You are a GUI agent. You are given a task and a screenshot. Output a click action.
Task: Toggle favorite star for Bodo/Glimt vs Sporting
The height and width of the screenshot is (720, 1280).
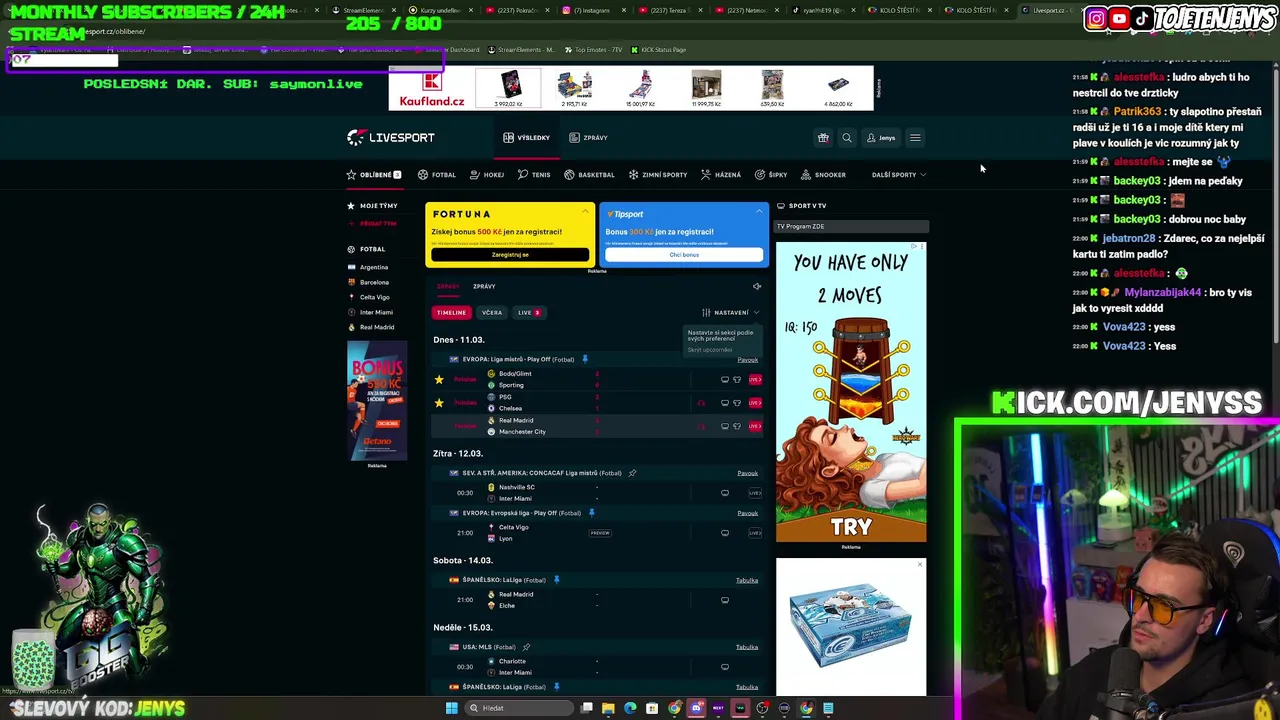pyautogui.click(x=439, y=380)
